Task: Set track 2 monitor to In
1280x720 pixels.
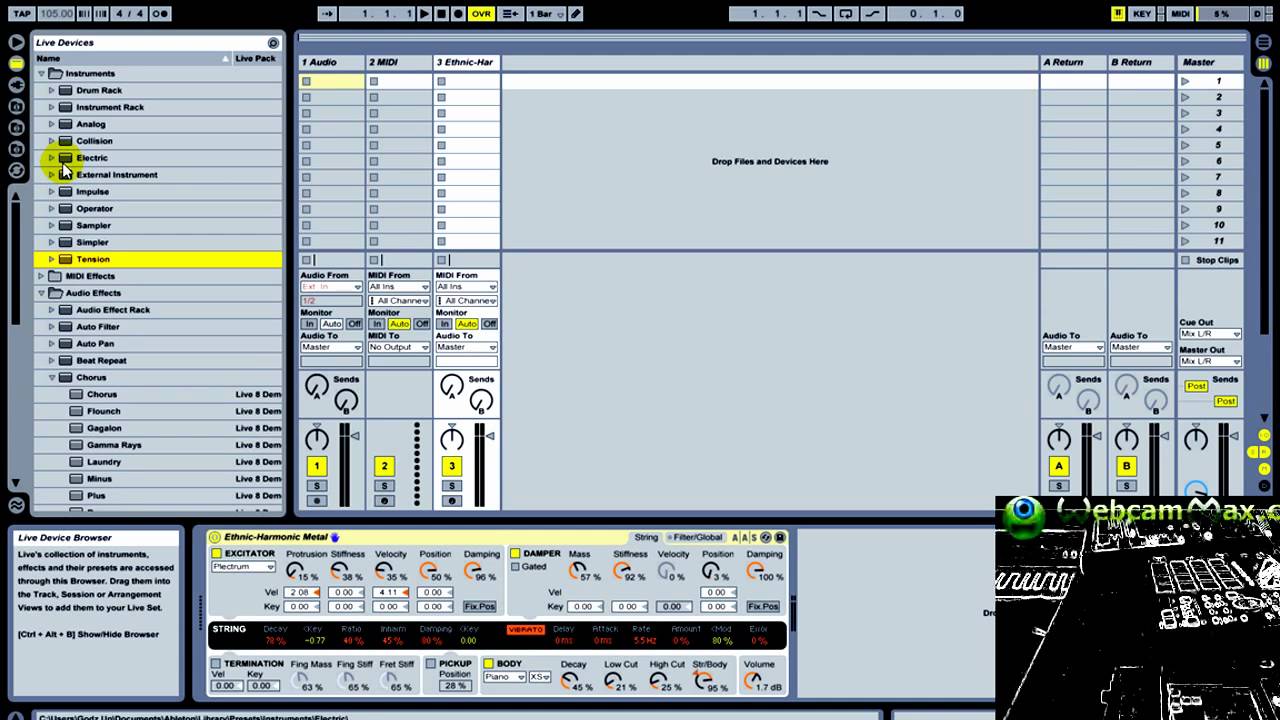Action: 377,324
